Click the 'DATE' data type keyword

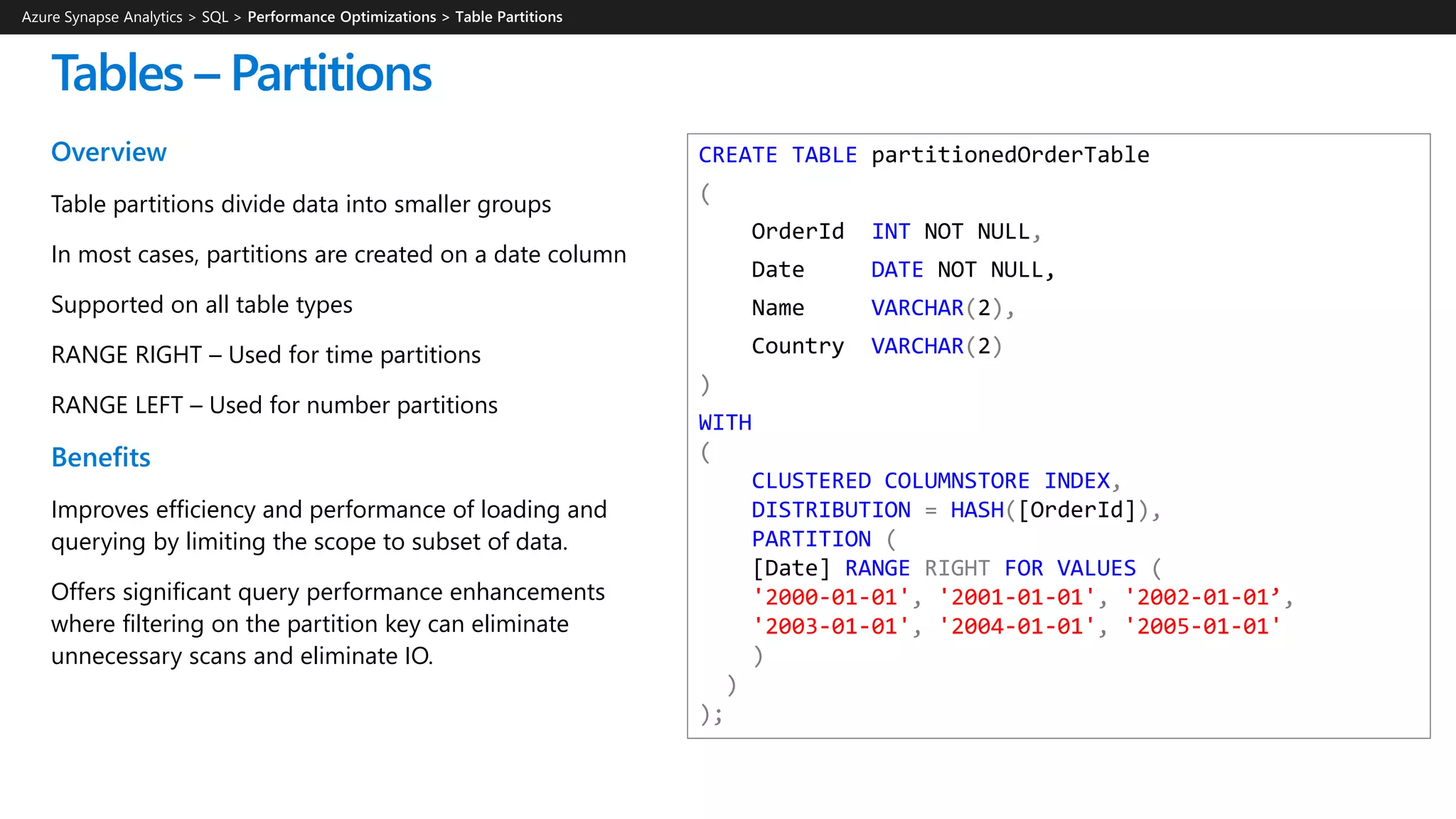click(897, 270)
